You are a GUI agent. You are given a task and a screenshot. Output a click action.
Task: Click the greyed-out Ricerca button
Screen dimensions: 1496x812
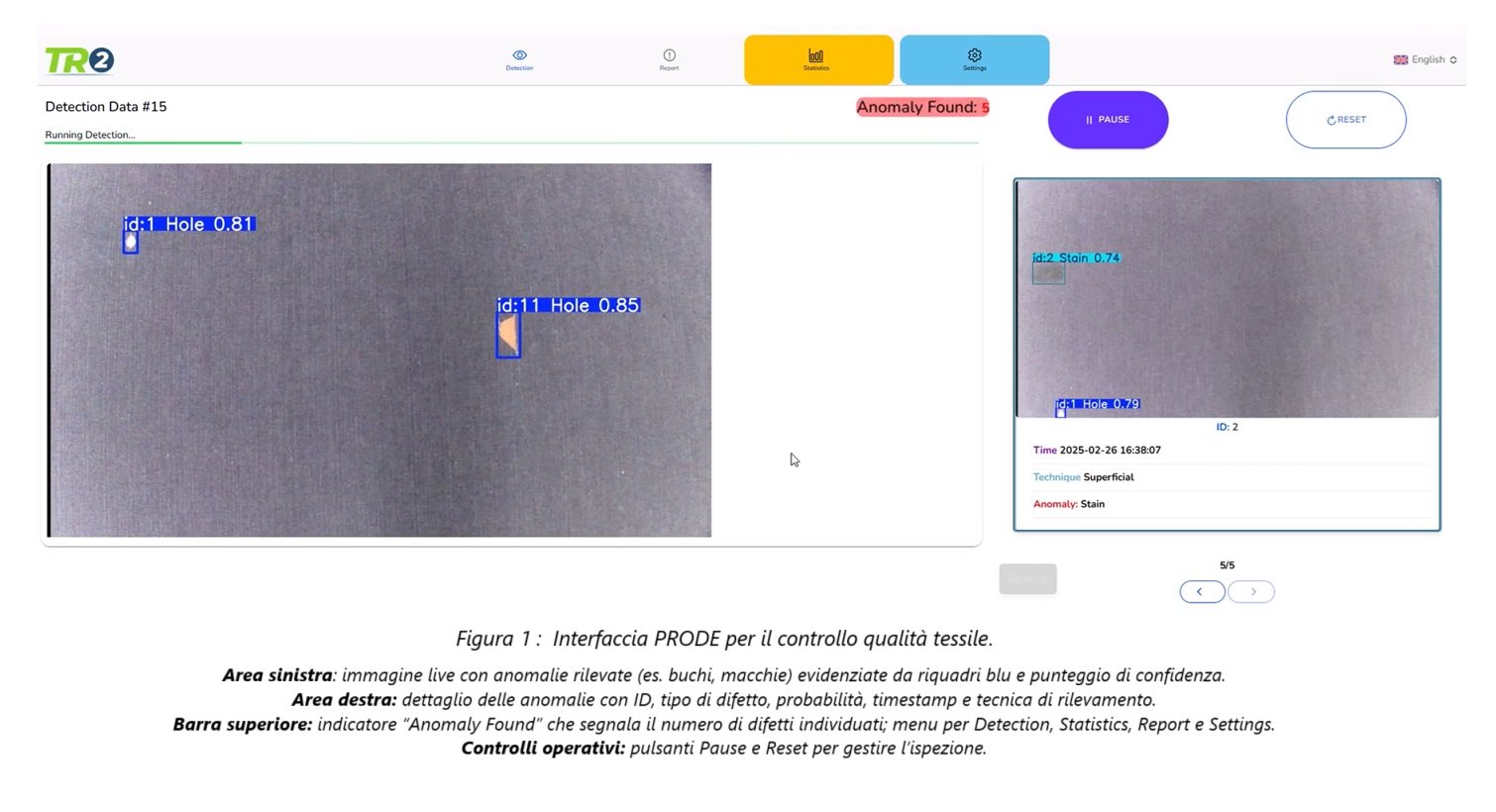click(x=1027, y=579)
